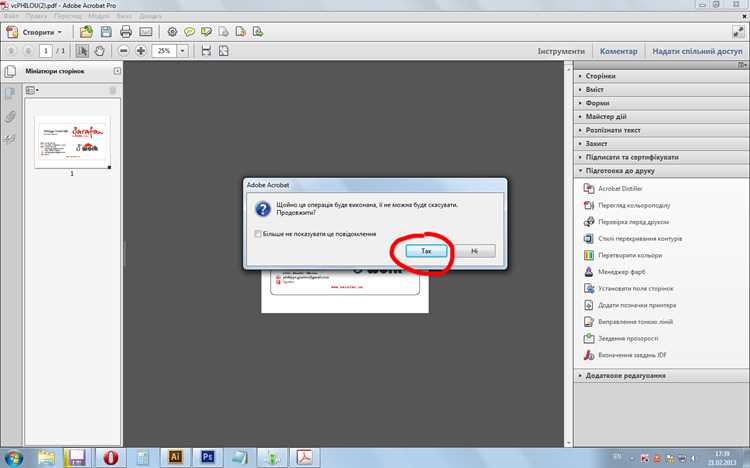
Task: Open Illustrator from the Windows taskbar
Action: [x=175, y=457]
